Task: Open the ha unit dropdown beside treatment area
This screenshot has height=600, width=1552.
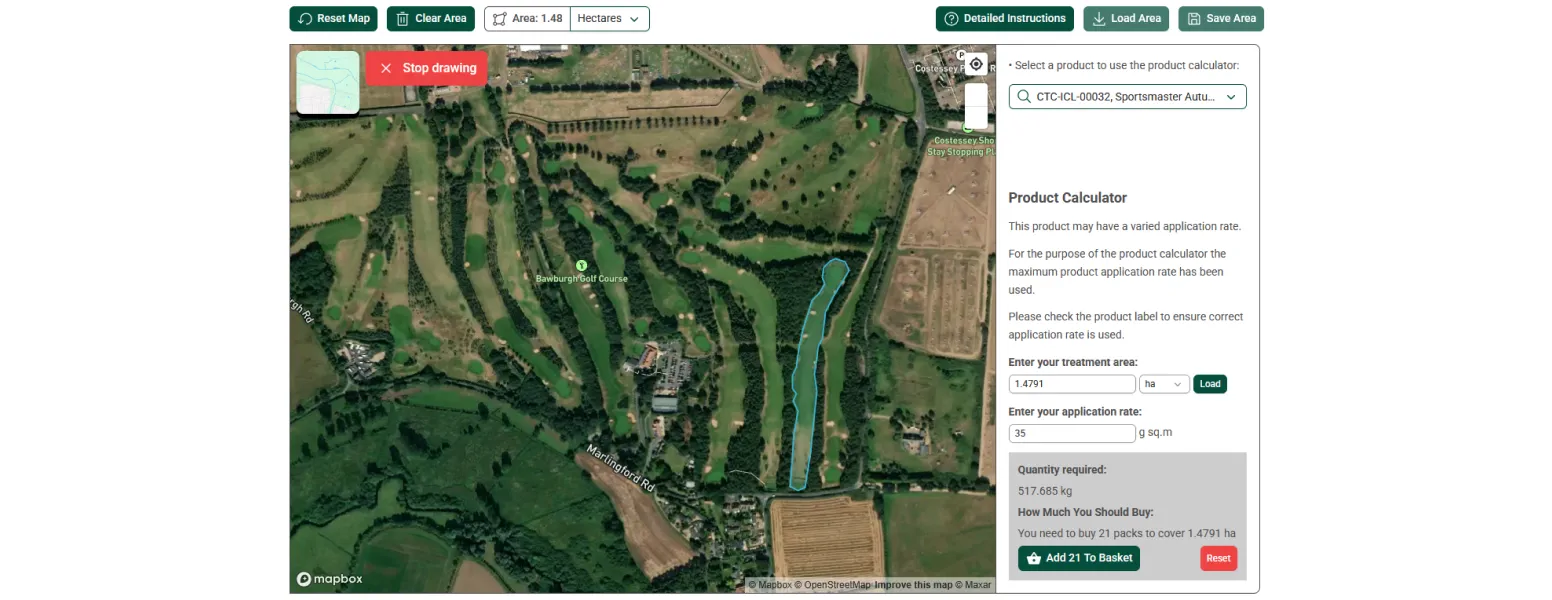Action: click(x=1163, y=383)
